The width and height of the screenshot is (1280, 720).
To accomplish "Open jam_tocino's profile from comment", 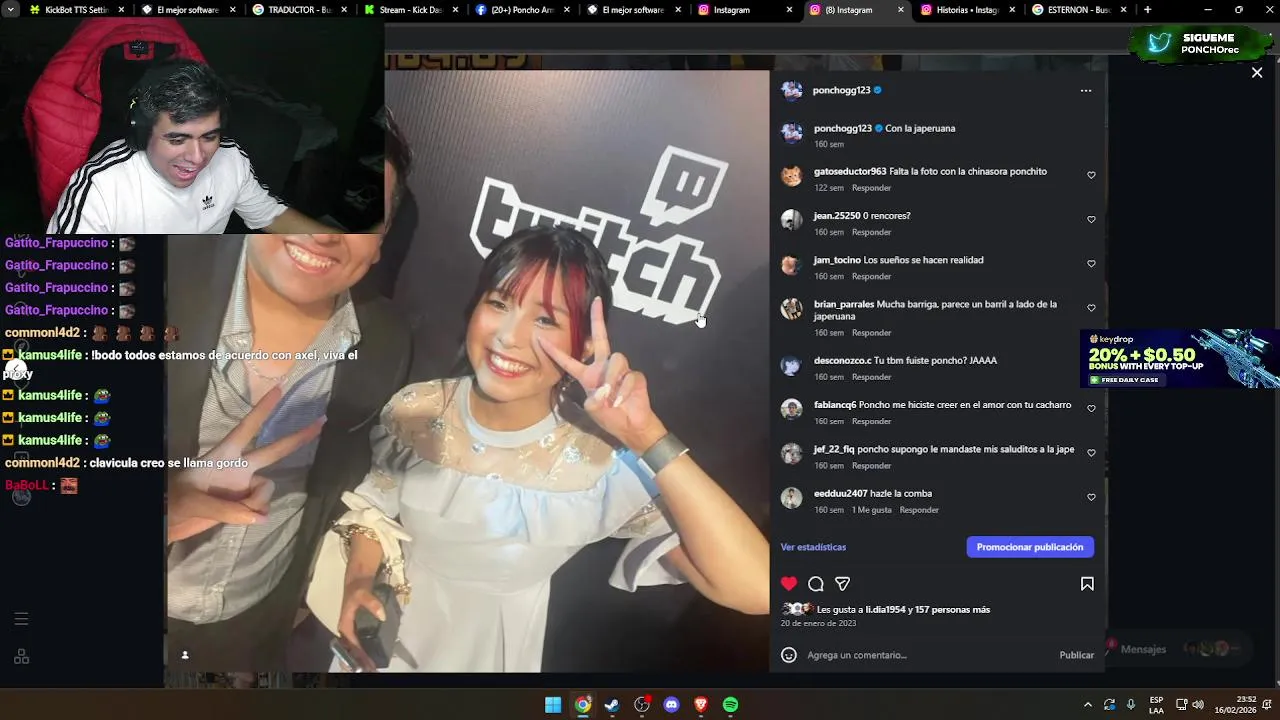I will coord(837,260).
